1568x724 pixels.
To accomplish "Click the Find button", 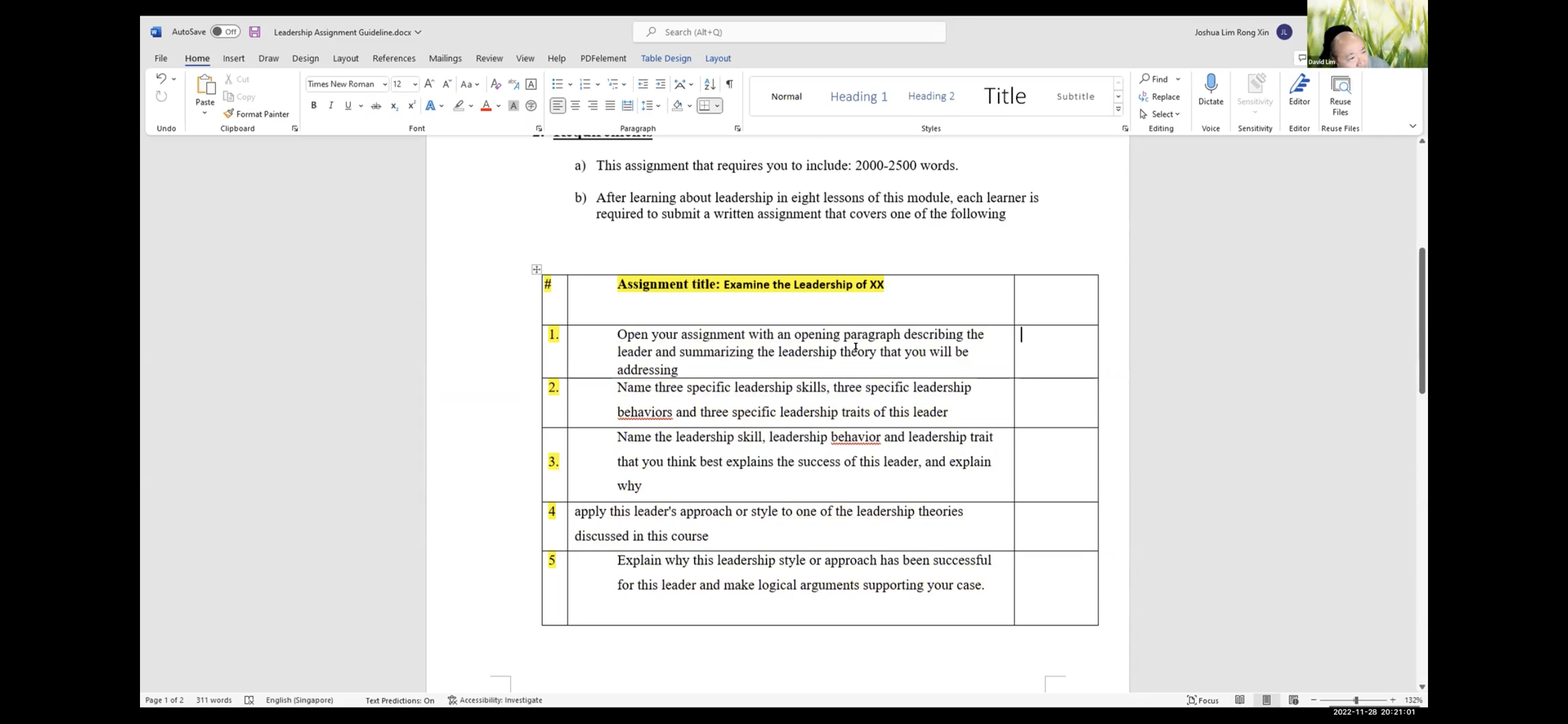I will click(x=1154, y=79).
